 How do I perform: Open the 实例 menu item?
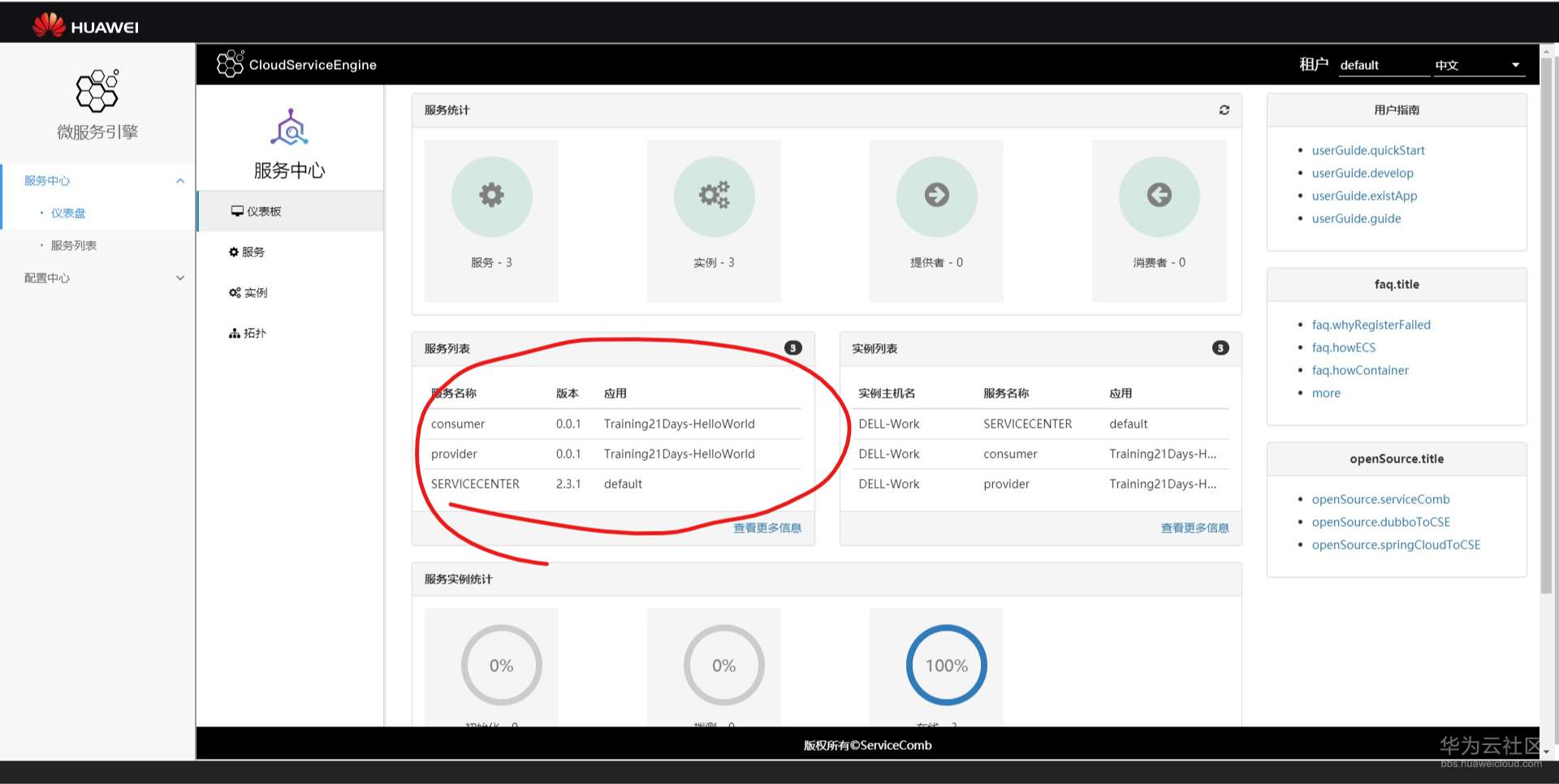pyautogui.click(x=290, y=293)
